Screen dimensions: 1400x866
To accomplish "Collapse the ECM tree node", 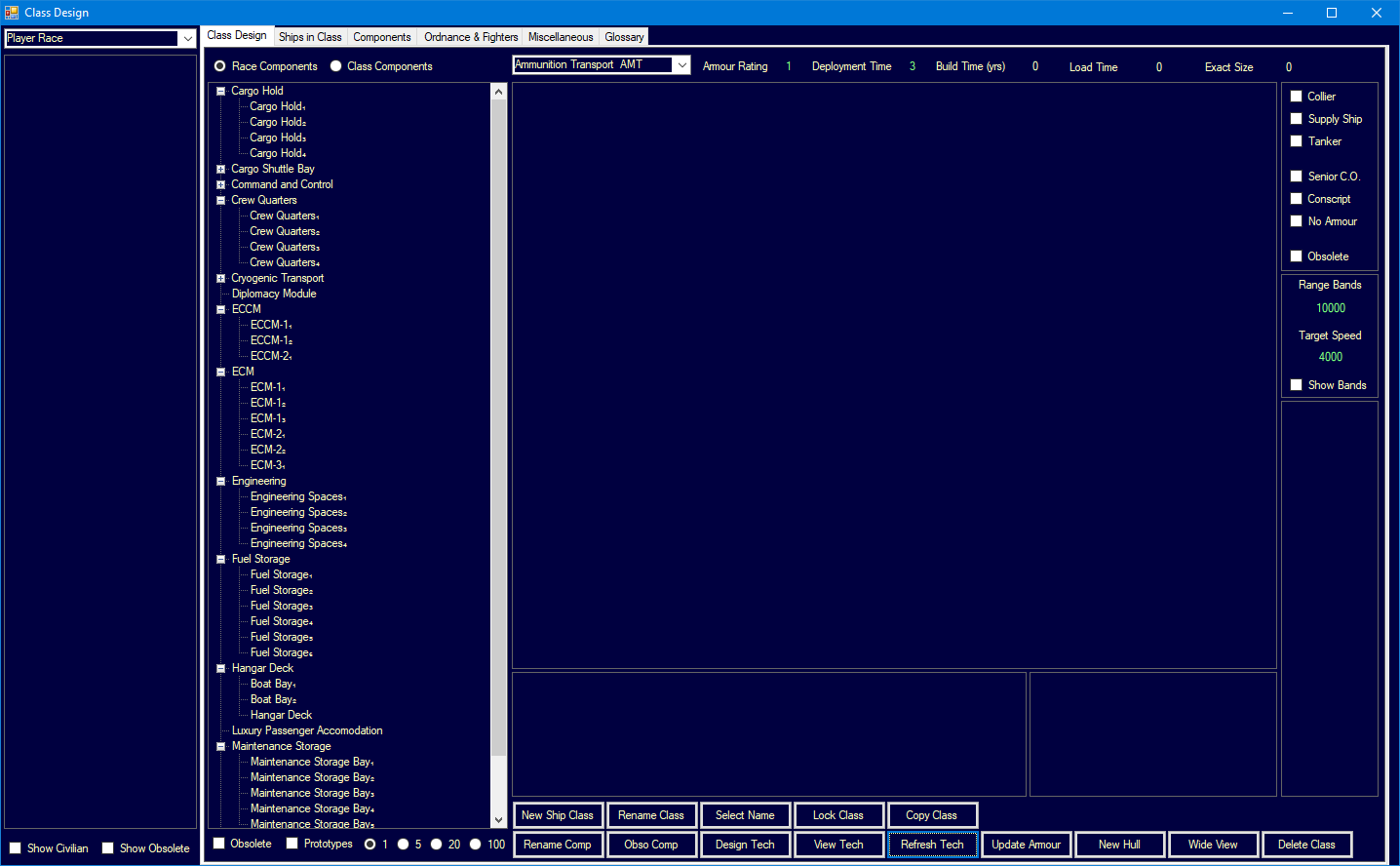I will pos(221,372).
